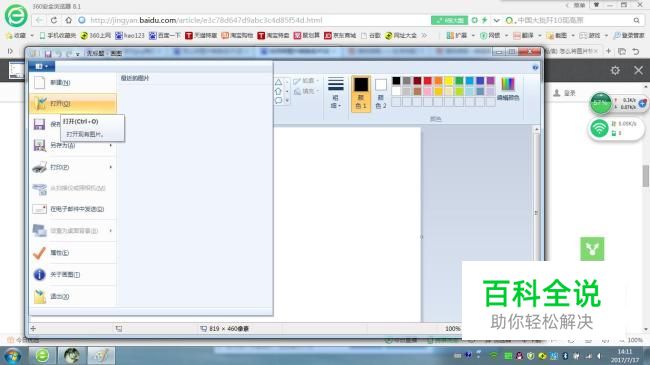Click the Open (打开) folder icon
Viewport: 650px width, 365px height.
40,103
